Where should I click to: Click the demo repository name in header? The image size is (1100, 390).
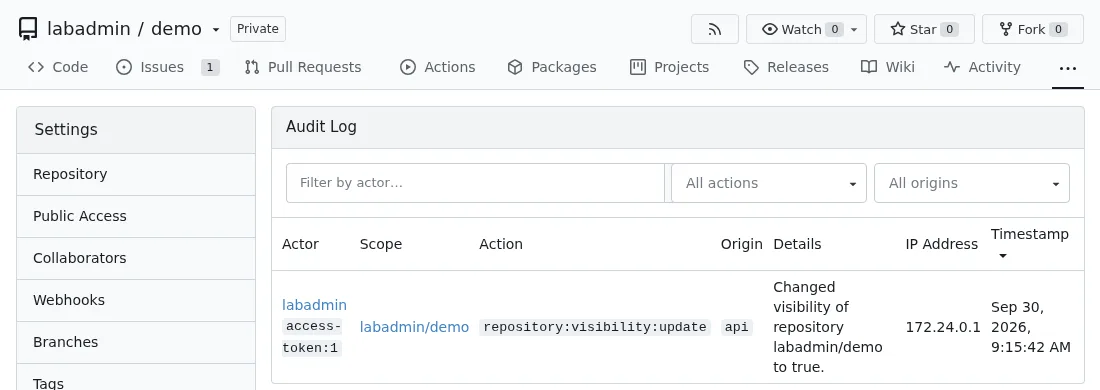(176, 29)
